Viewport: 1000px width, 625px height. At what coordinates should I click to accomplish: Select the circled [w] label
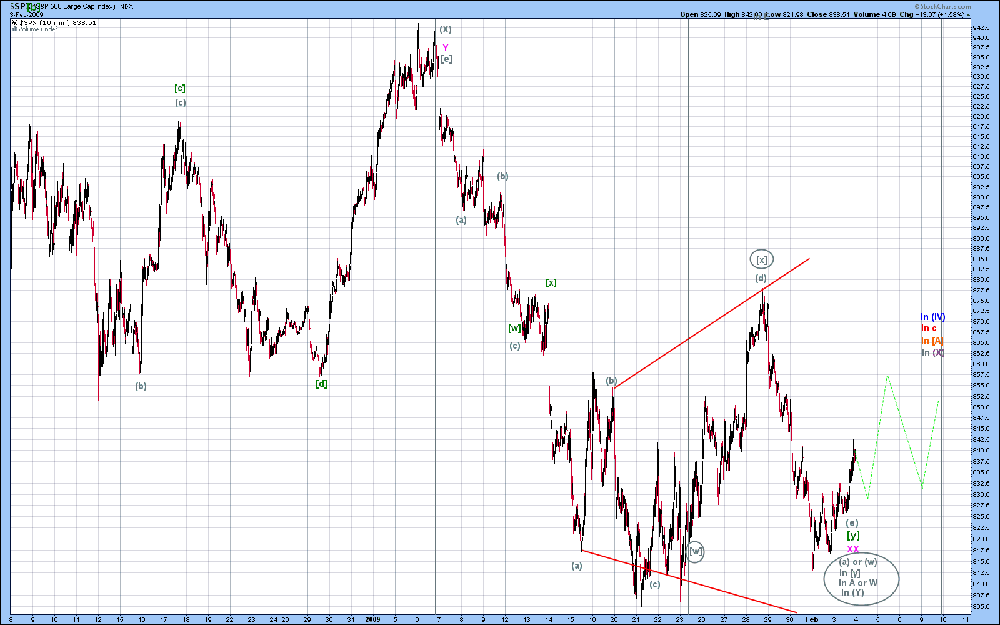pos(696,551)
